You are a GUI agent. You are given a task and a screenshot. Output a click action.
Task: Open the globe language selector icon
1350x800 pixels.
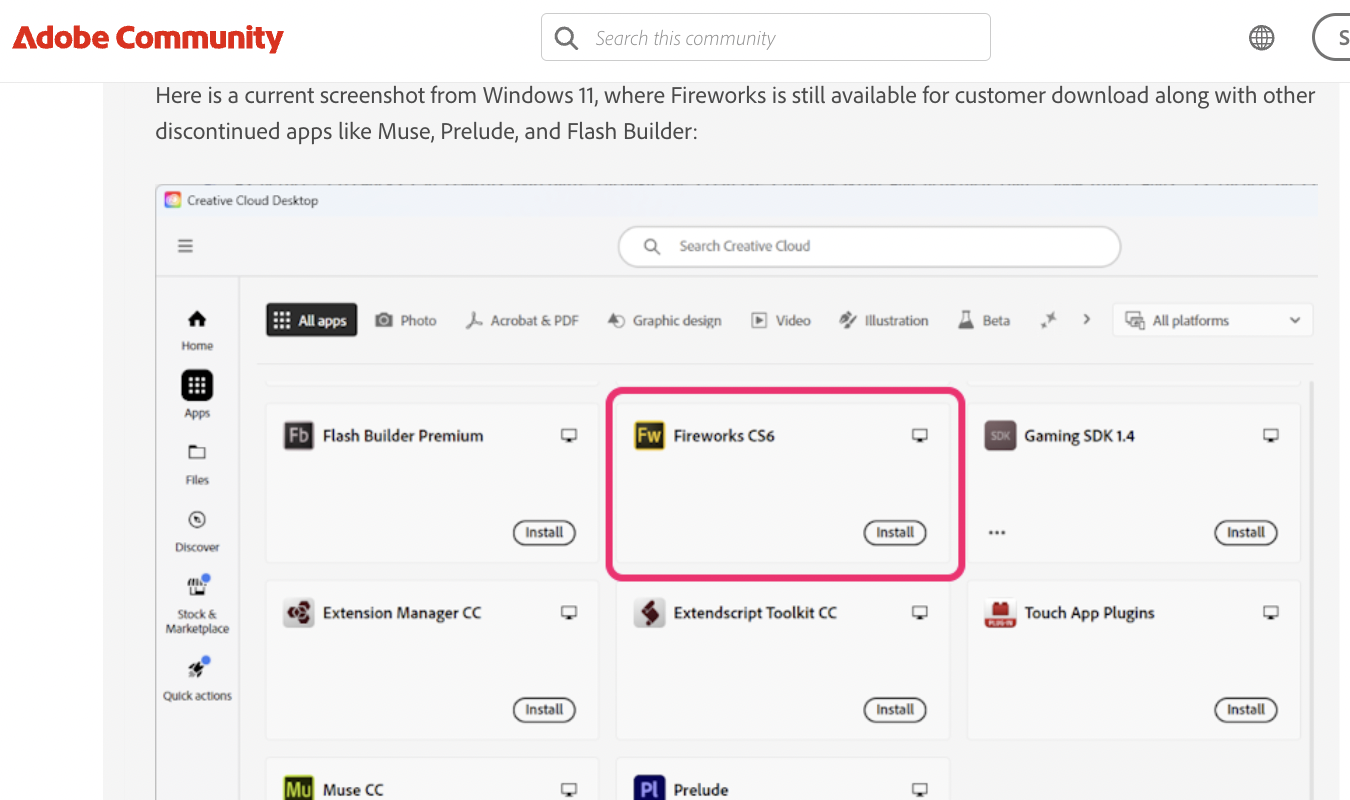[1262, 38]
